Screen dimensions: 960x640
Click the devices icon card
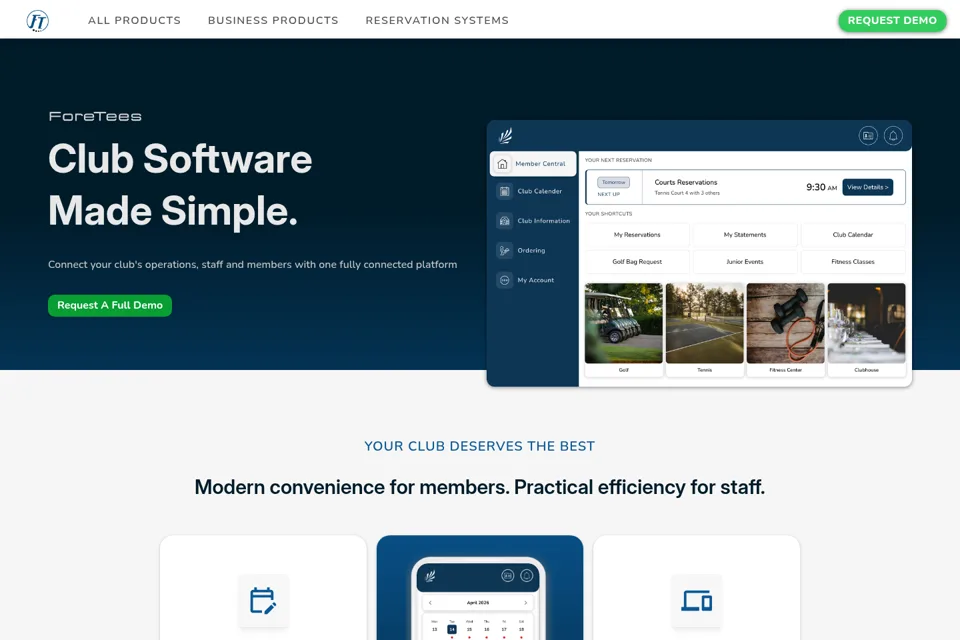click(x=697, y=600)
